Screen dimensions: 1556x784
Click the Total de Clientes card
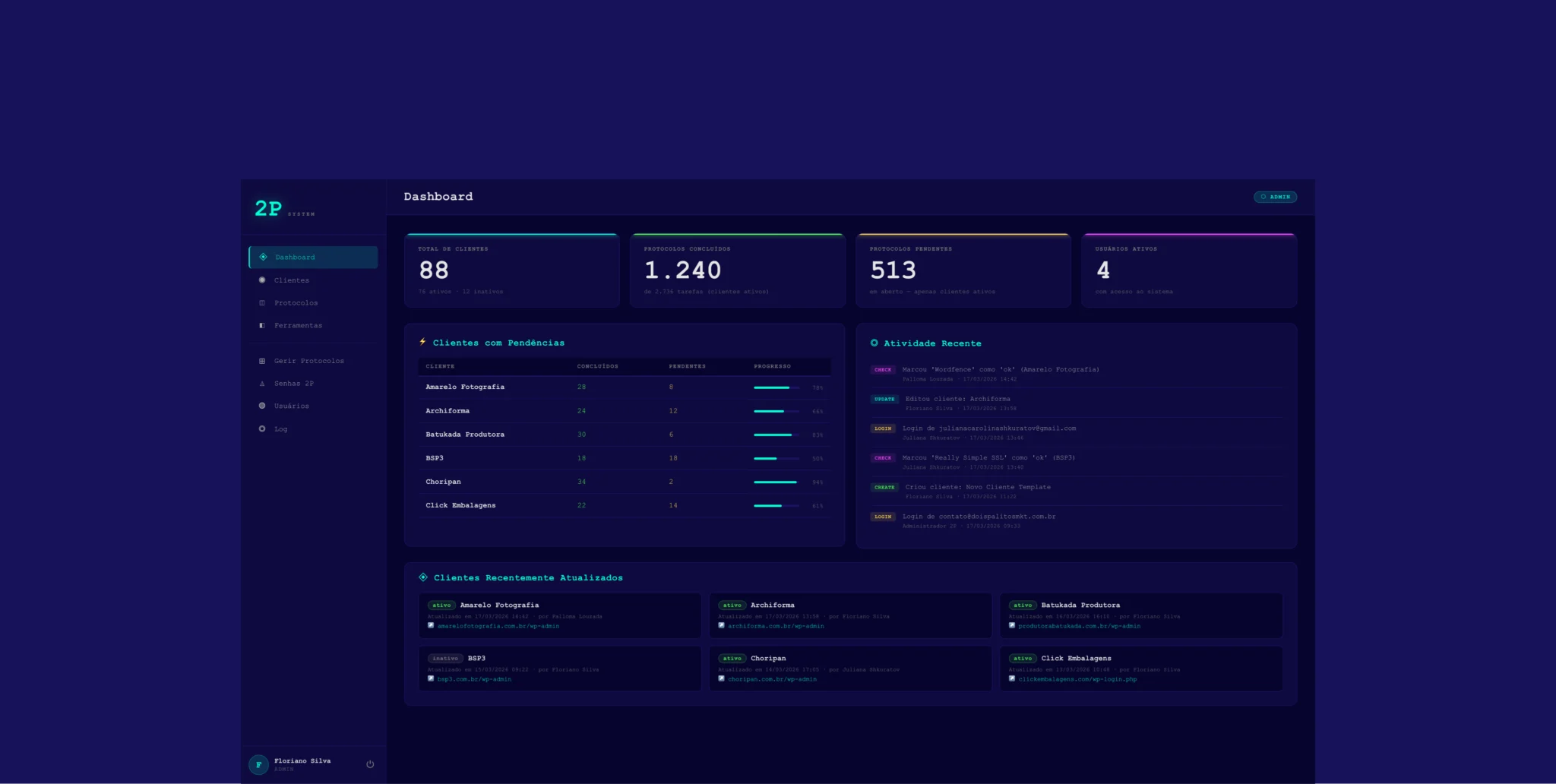click(511, 270)
